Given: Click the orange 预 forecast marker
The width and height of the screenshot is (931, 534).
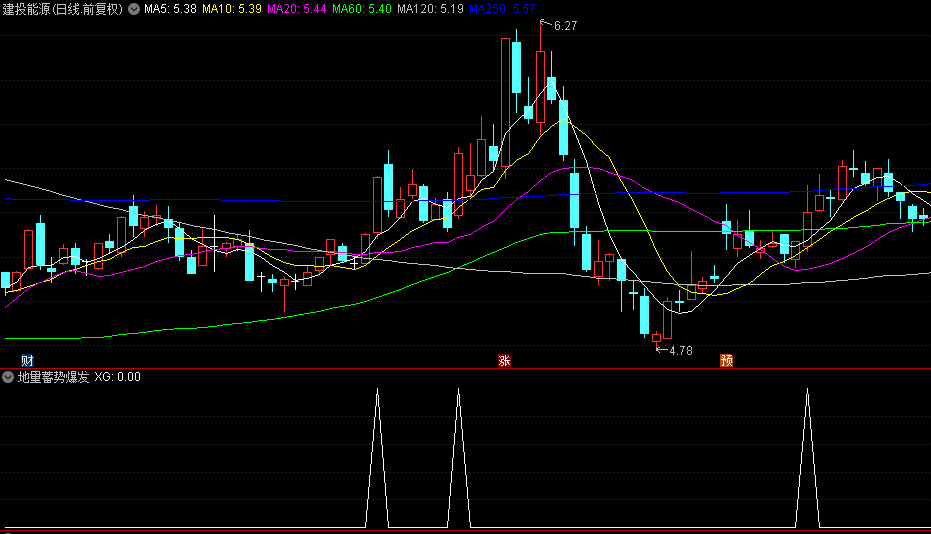Looking at the screenshot, I should pos(725,360).
